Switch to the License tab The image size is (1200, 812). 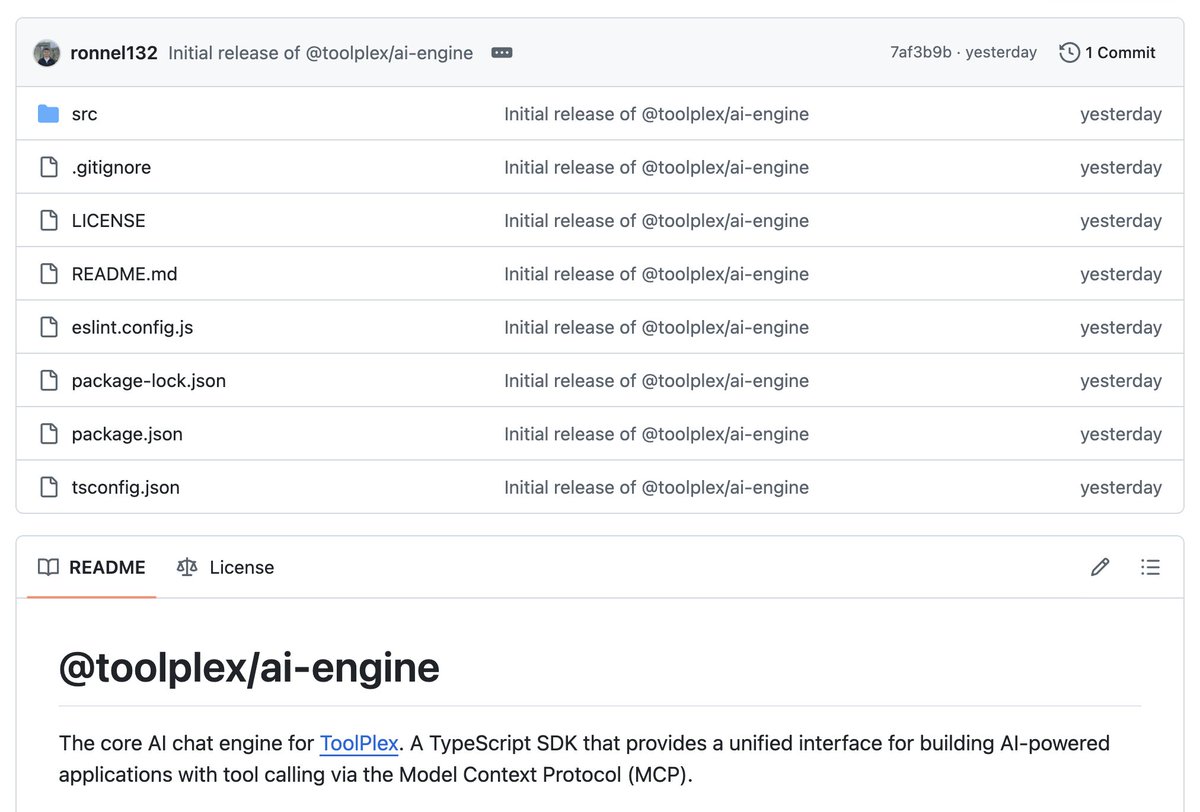[225, 567]
